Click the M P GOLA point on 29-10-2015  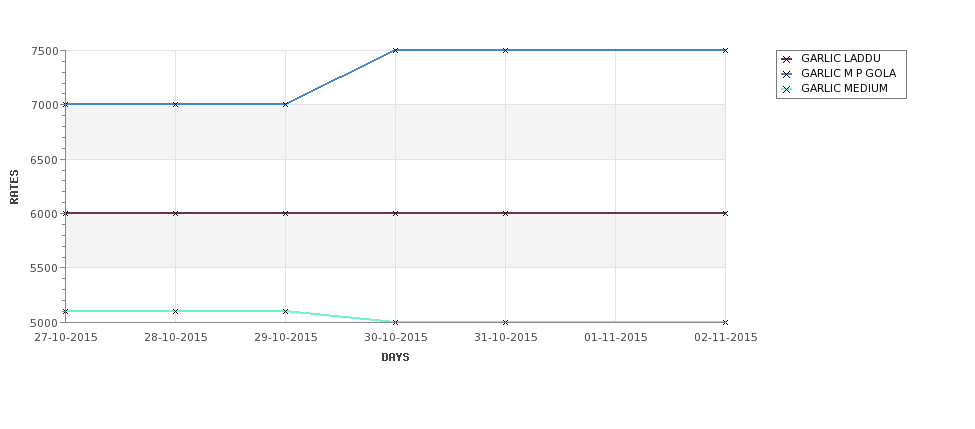pos(285,104)
